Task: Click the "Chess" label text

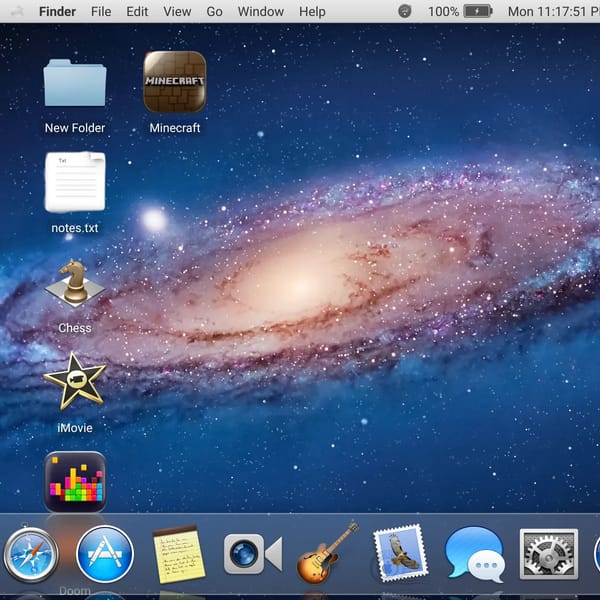Action: [75, 328]
